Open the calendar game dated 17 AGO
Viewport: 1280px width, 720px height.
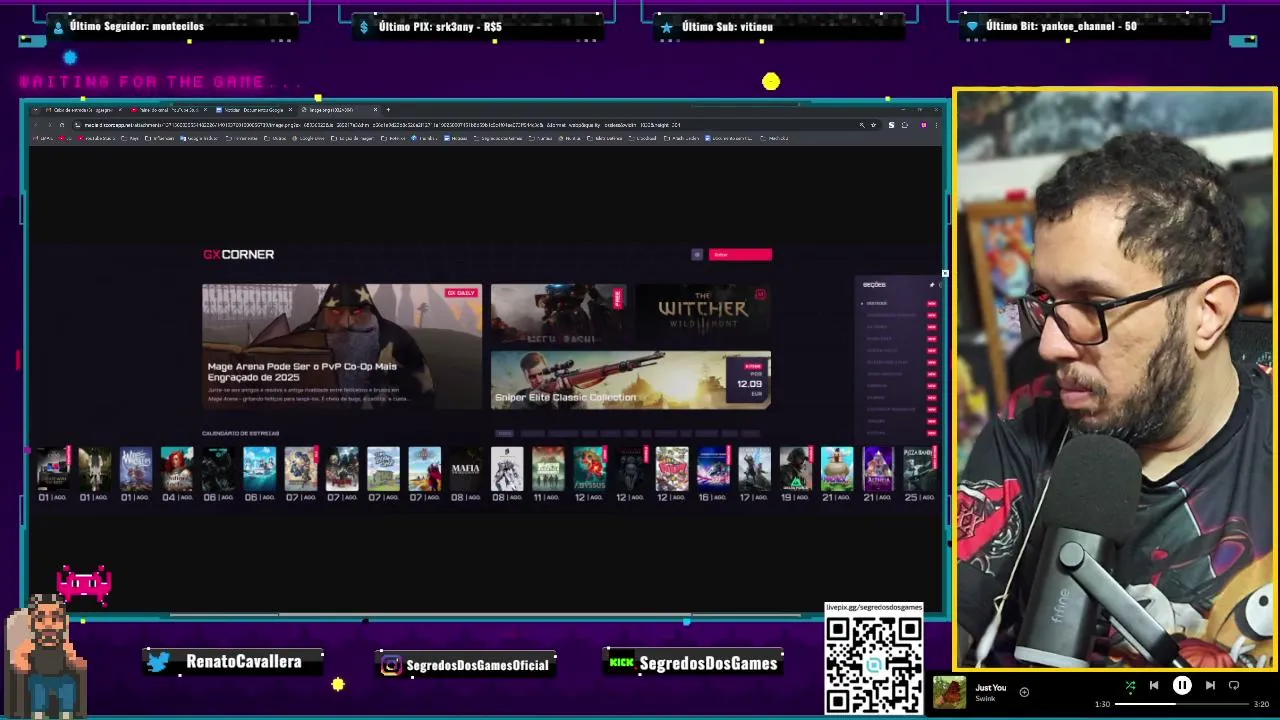pyautogui.click(x=754, y=469)
